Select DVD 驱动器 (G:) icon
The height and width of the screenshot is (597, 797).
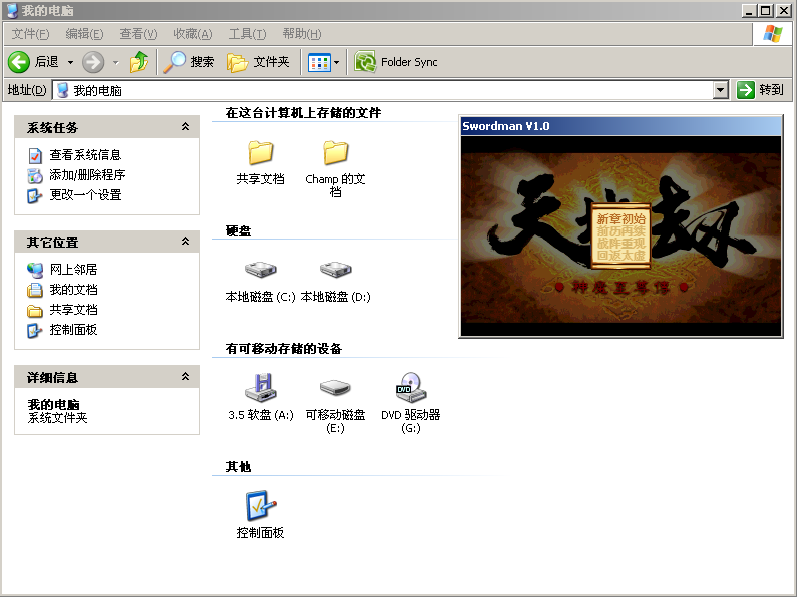411,387
